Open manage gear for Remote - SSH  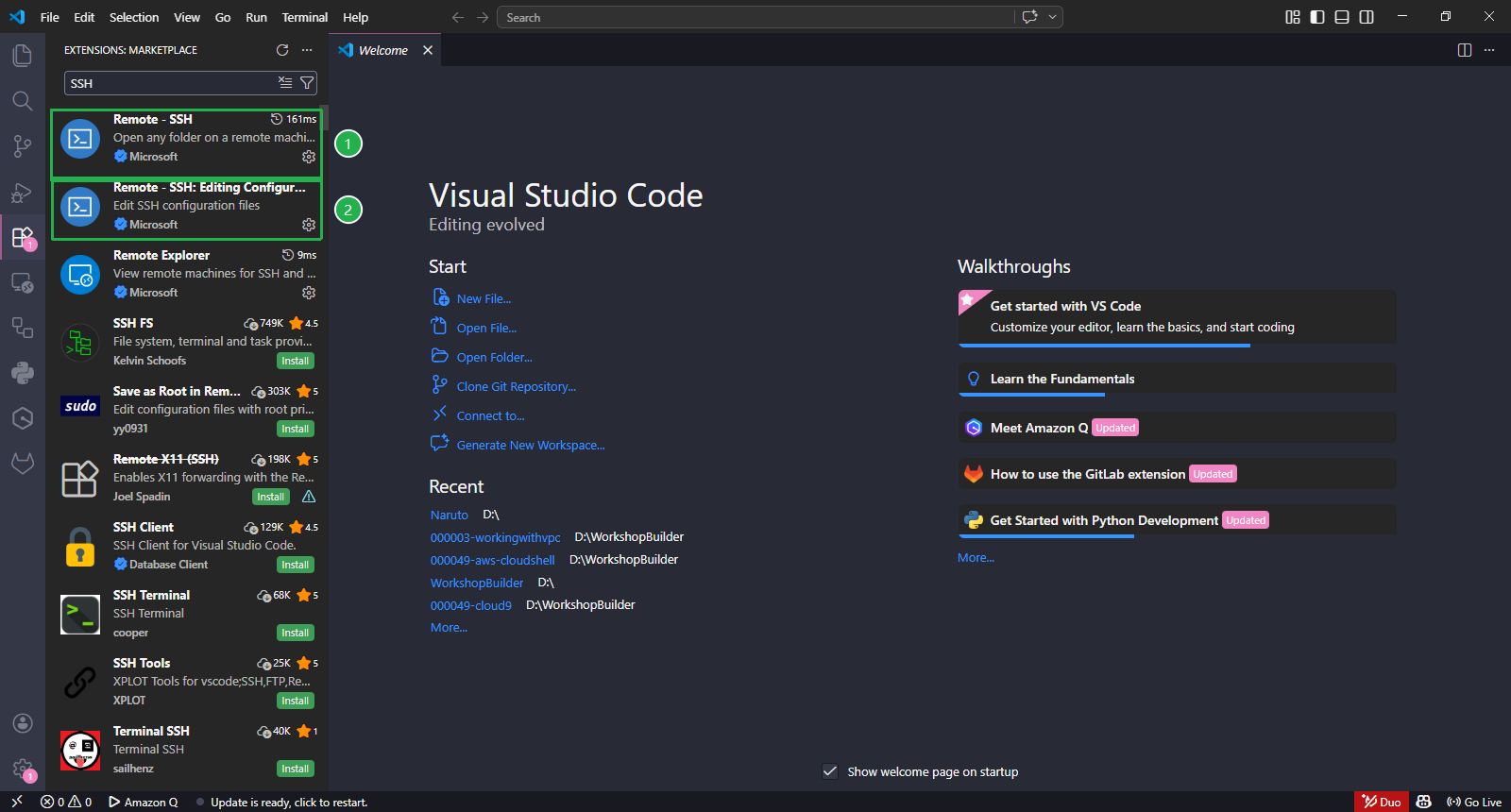pos(309,157)
